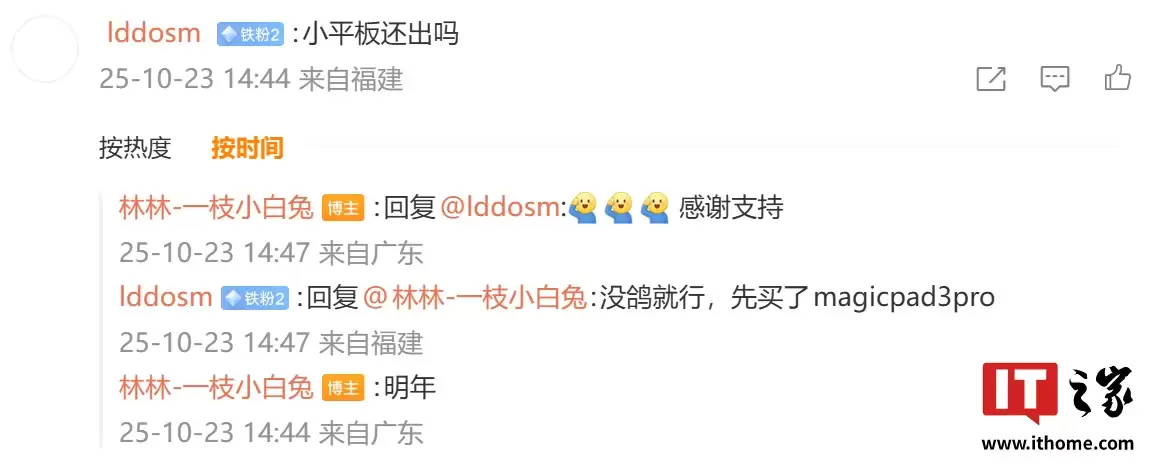
Task: Click the lddosm username in the magicpad3pro reply
Action: pos(165,298)
